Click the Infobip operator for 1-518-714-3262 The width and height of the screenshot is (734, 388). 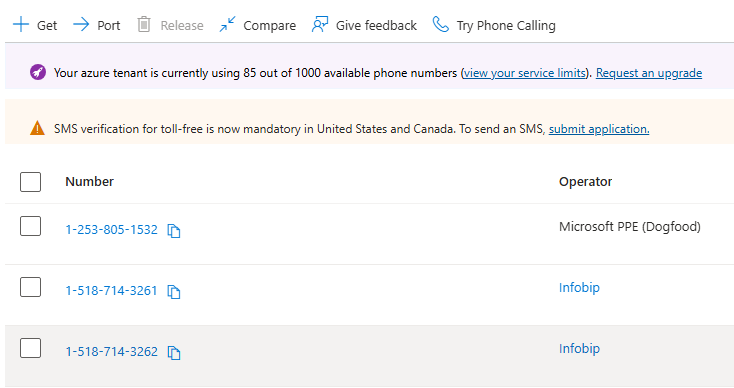click(579, 348)
